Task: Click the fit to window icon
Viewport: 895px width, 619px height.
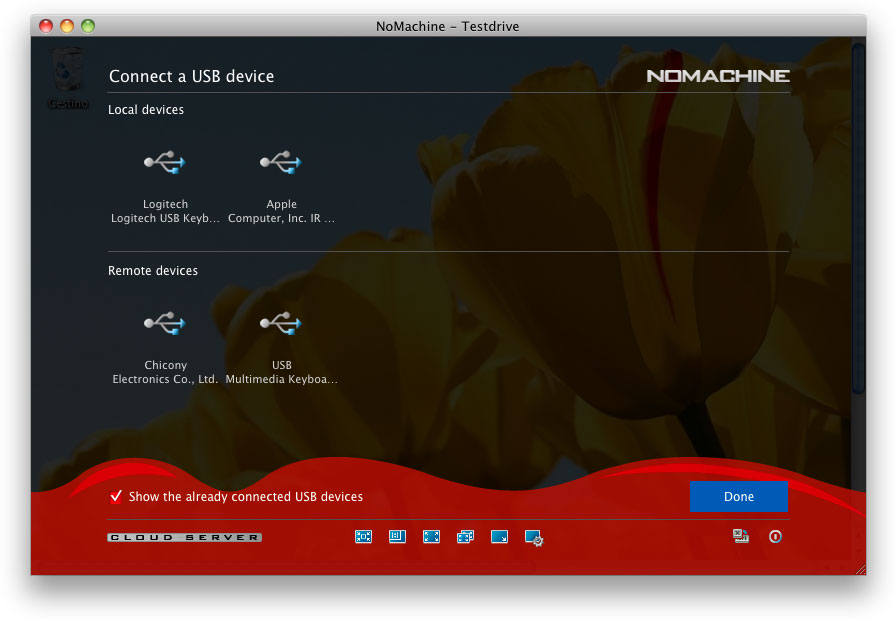Action: (363, 537)
